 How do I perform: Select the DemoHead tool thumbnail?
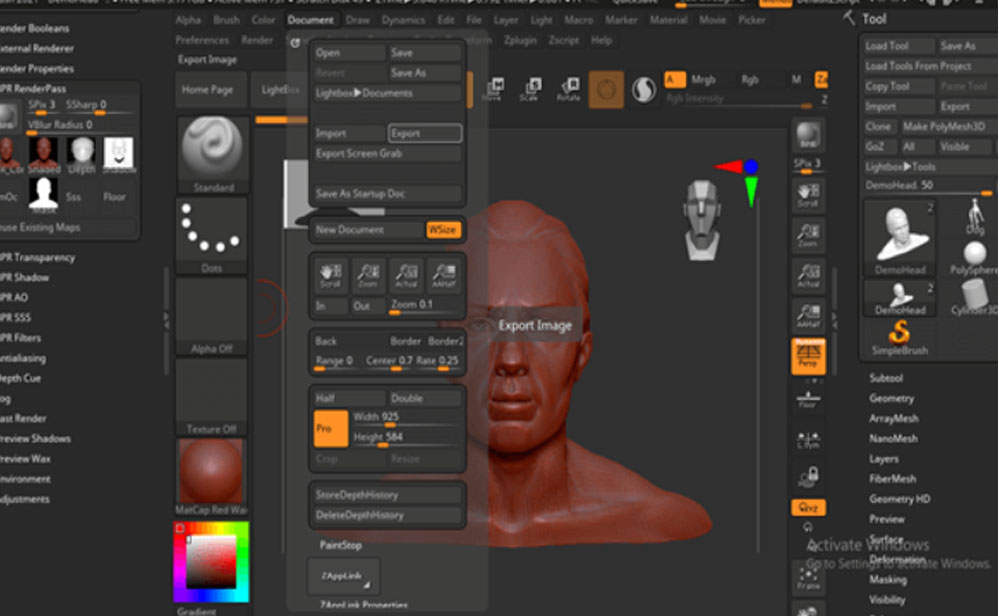coord(900,236)
